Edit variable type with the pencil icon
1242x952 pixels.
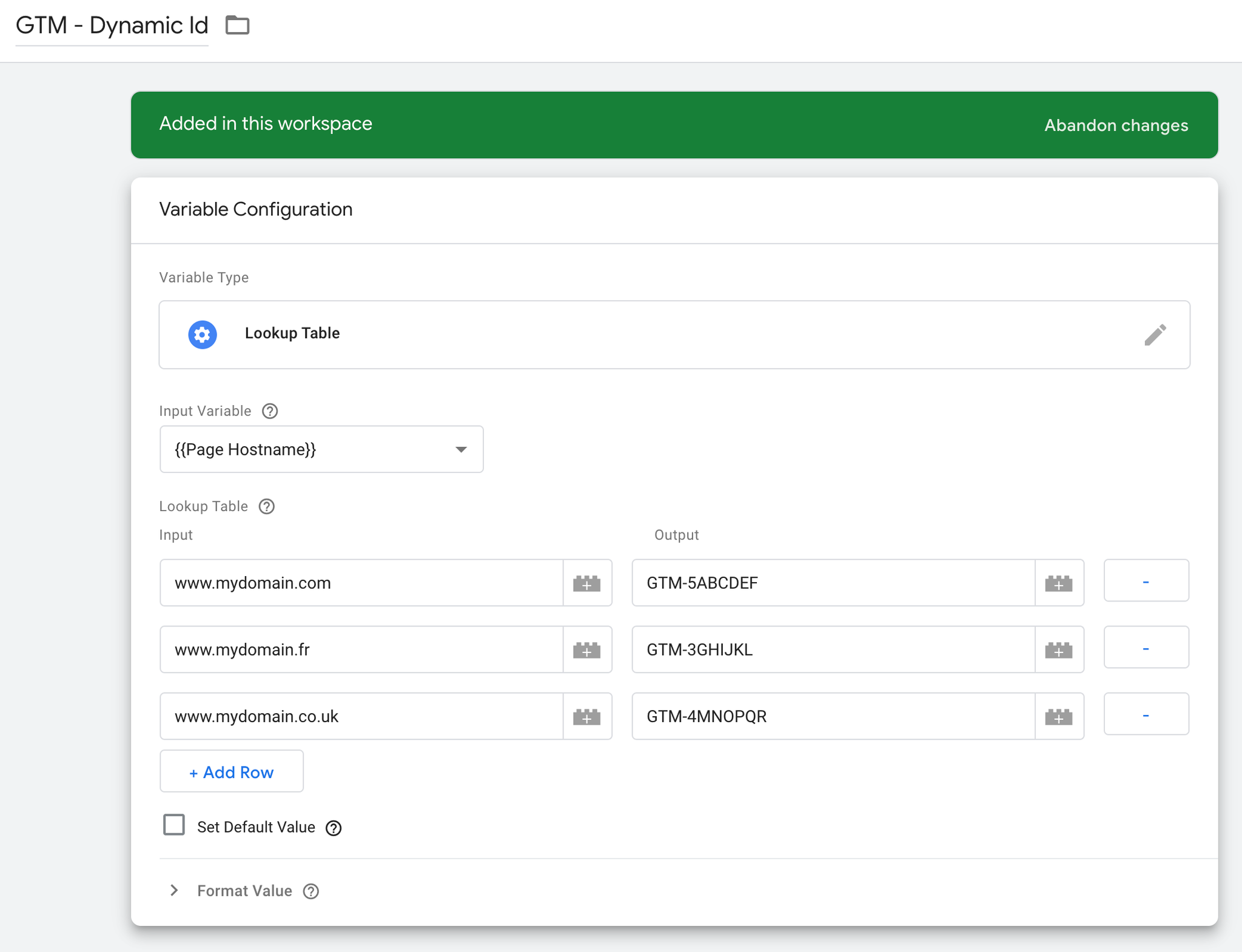click(1155, 334)
